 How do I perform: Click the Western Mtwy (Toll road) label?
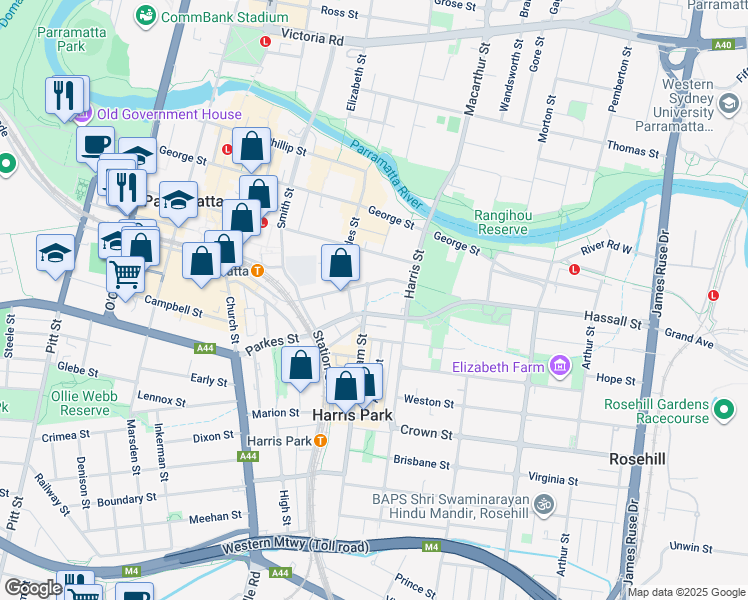tap(295, 546)
